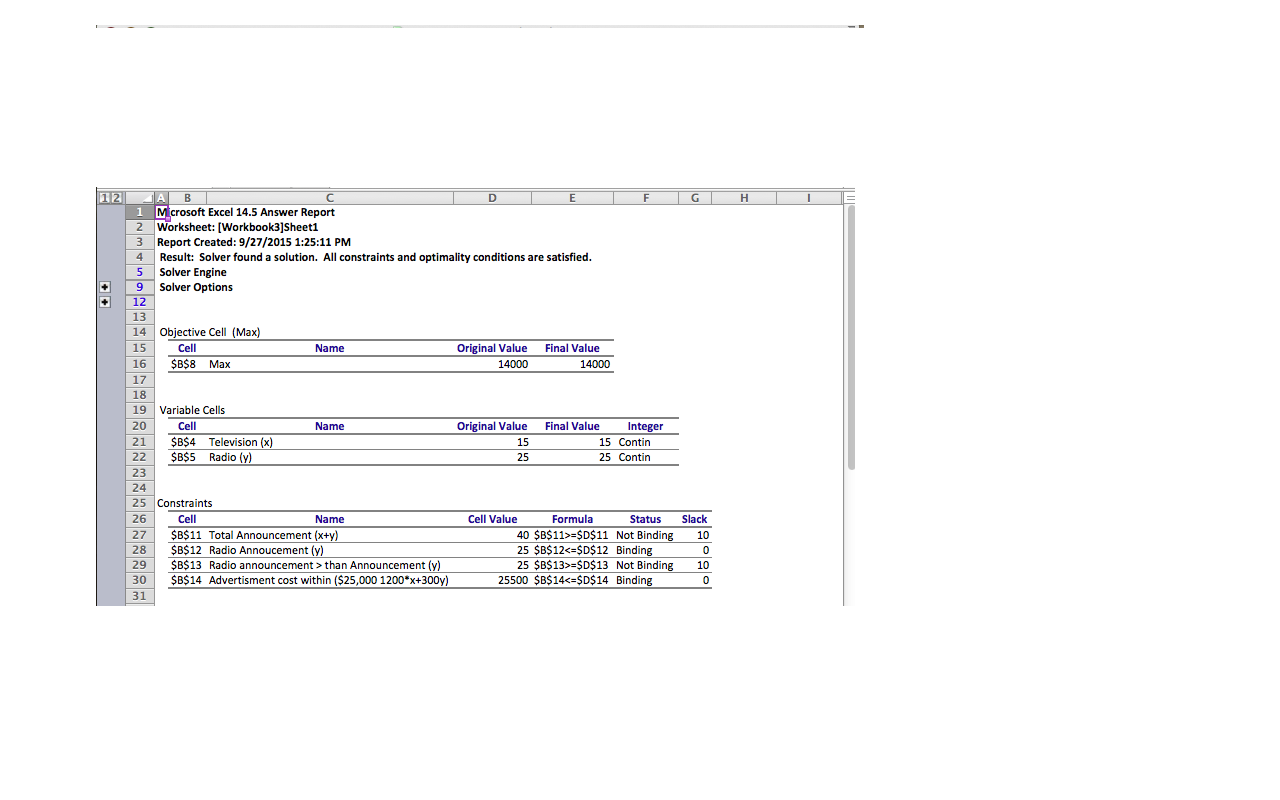
Task: Select column C header
Action: pos(329,198)
